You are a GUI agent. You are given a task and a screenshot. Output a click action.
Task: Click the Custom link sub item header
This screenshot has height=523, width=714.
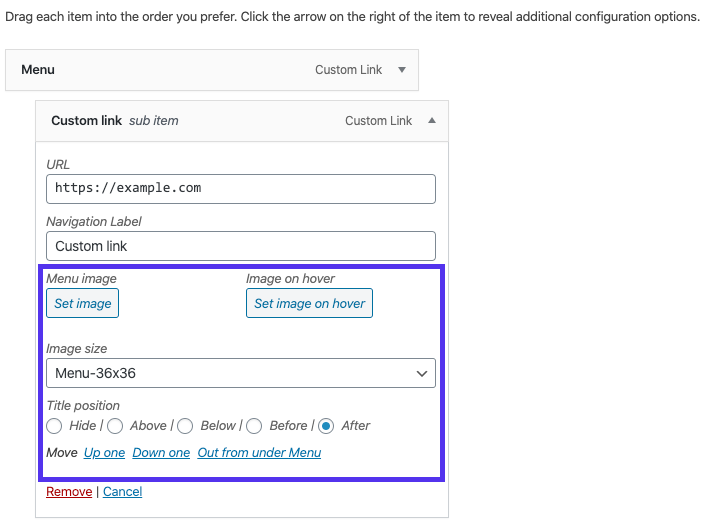200,120
